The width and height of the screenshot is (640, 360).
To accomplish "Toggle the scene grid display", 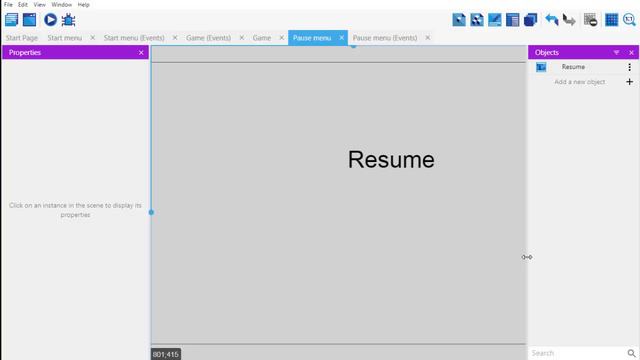I will point(611,20).
